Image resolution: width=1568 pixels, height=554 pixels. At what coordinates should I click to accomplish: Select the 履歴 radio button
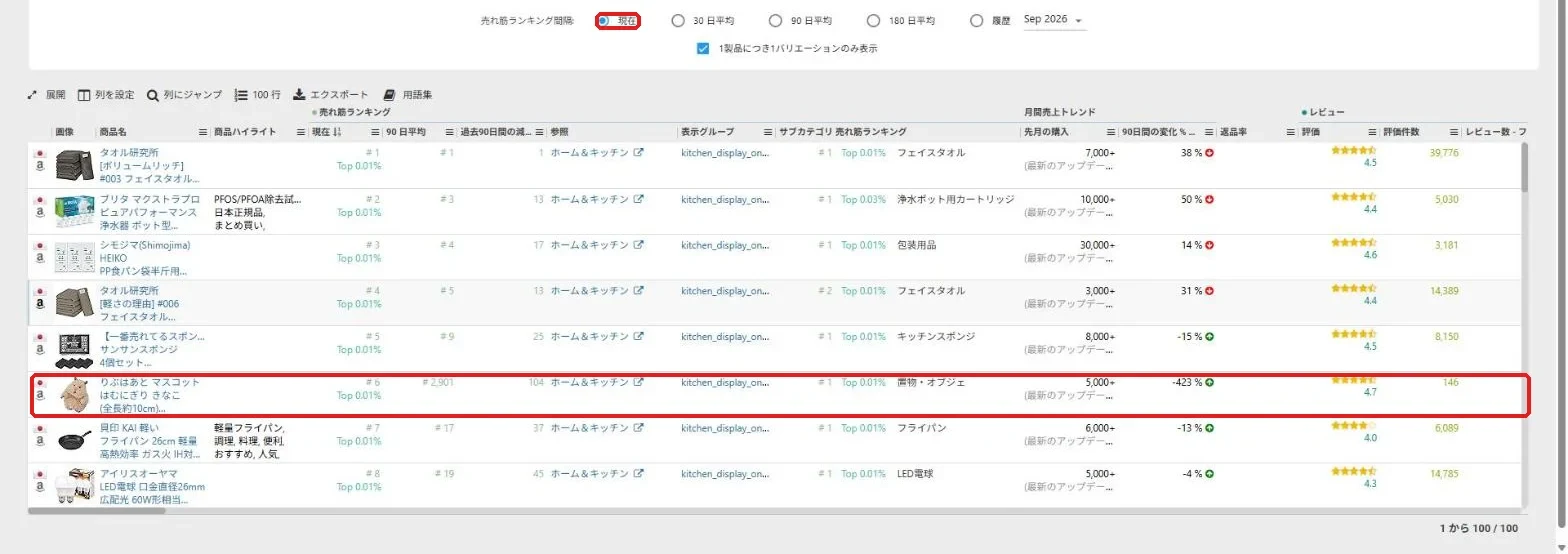[977, 20]
